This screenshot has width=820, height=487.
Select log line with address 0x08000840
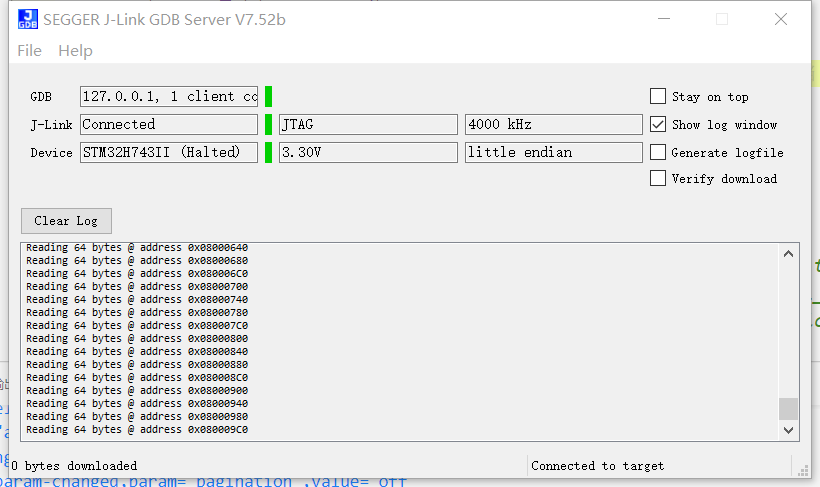point(137,352)
